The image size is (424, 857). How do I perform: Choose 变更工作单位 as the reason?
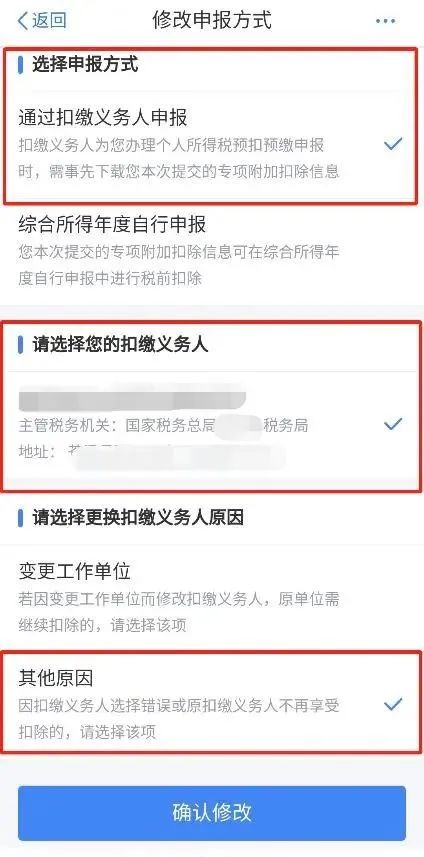click(x=212, y=597)
